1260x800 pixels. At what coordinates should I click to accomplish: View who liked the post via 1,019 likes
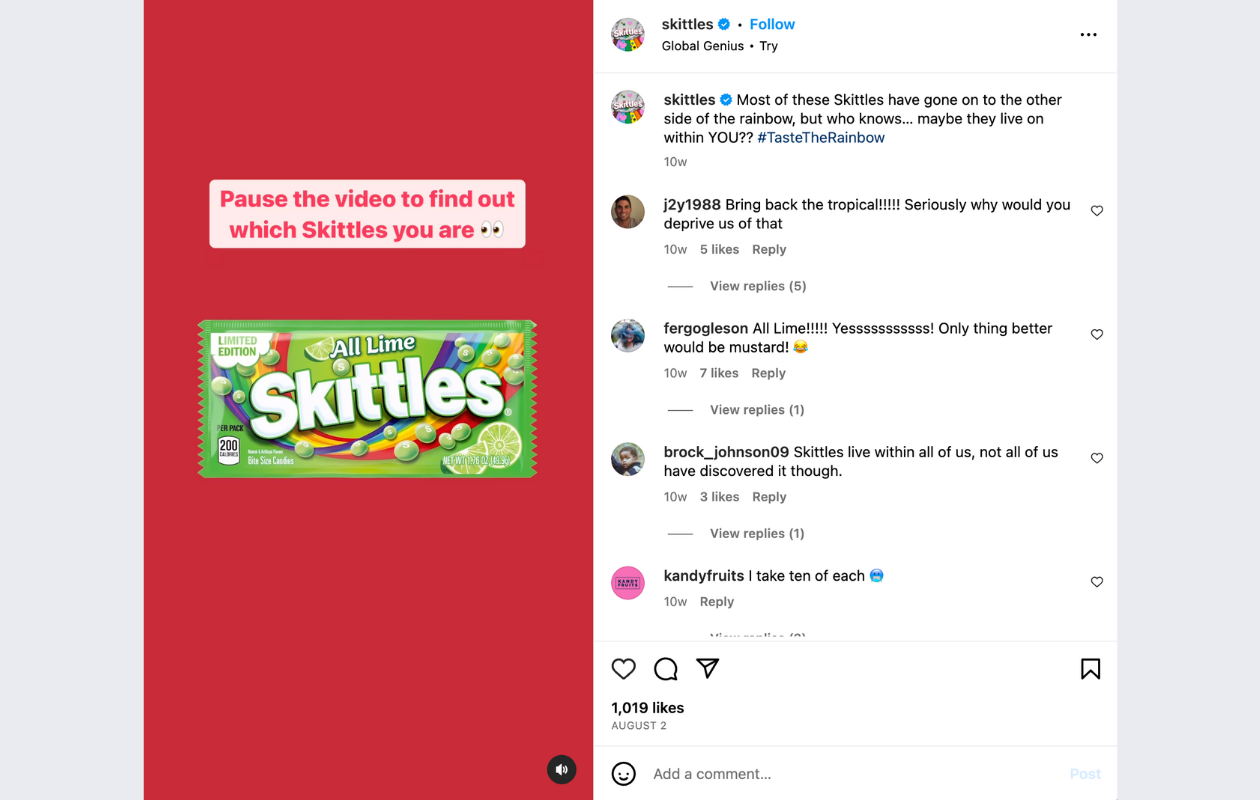(647, 707)
